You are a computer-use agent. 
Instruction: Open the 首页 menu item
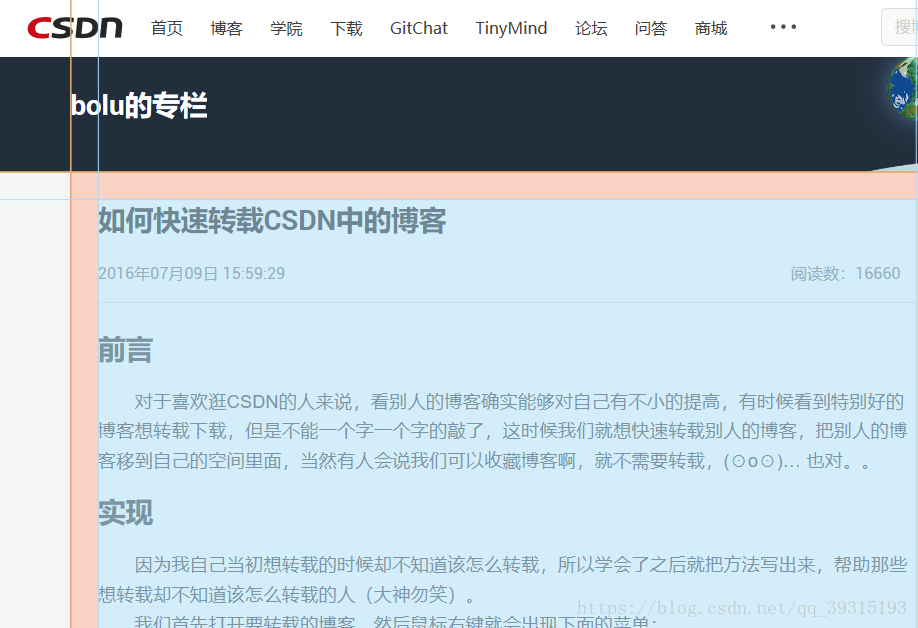[166, 29]
